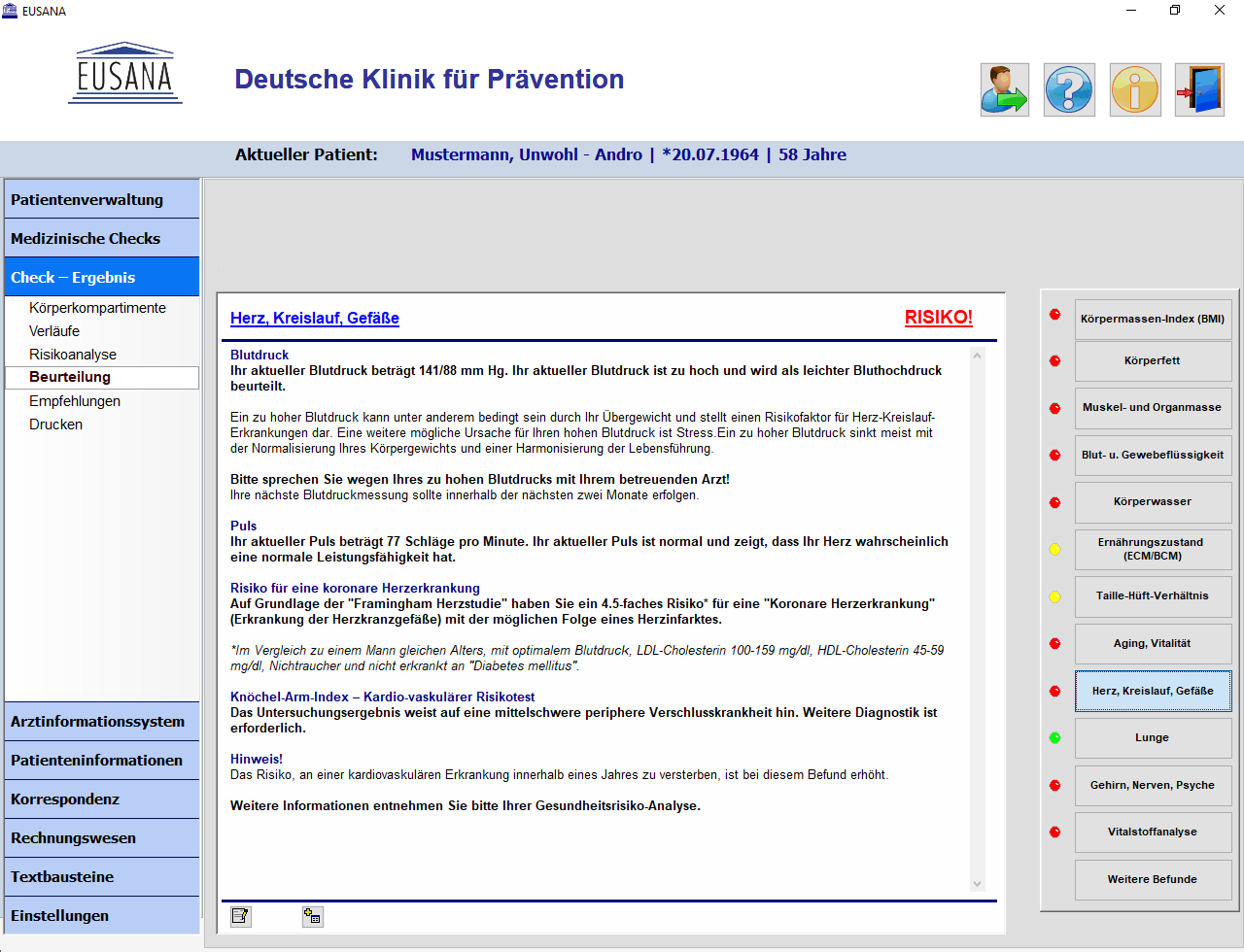Click the Blut- u. Gewebeflüssigkeit button

click(x=1153, y=455)
